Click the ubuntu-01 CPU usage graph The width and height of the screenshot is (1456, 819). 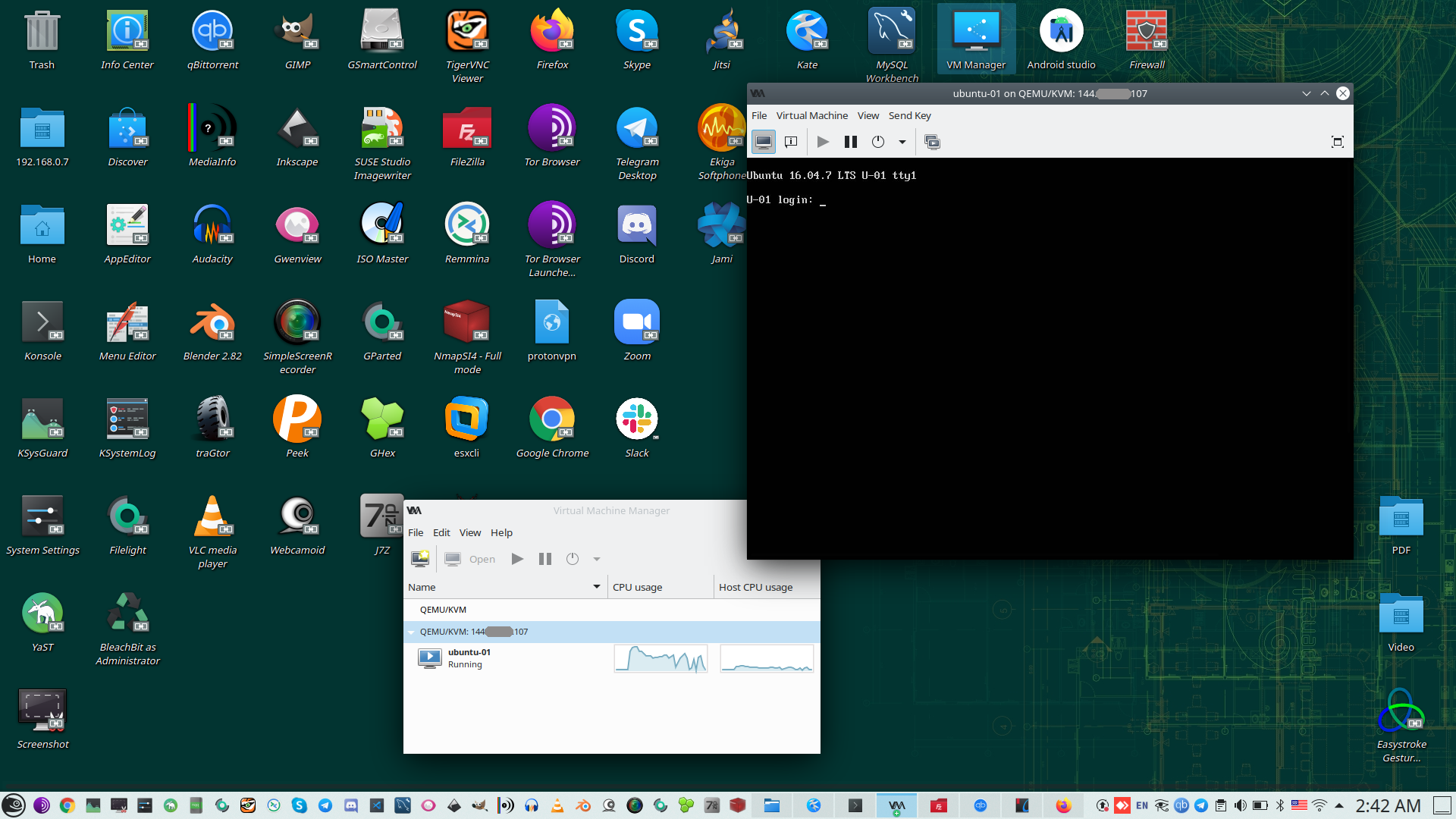[x=661, y=658]
